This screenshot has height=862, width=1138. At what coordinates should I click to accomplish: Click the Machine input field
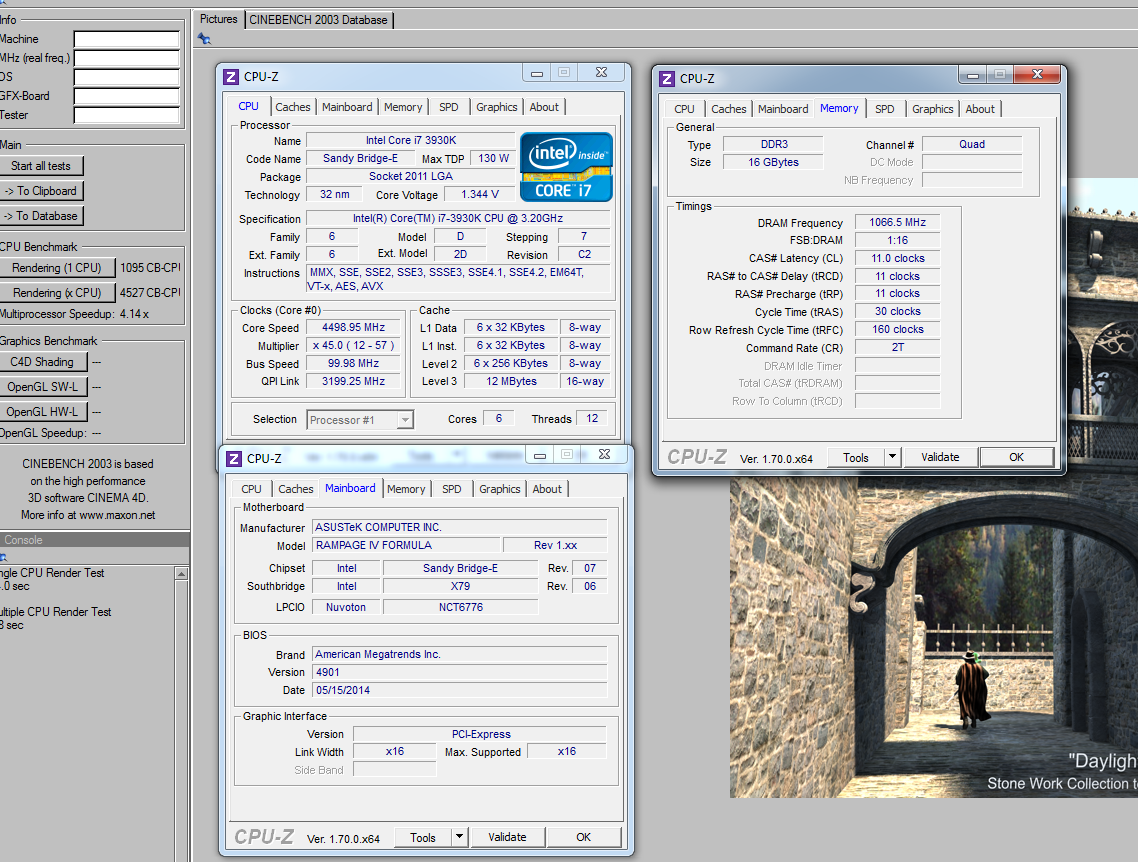(126, 39)
